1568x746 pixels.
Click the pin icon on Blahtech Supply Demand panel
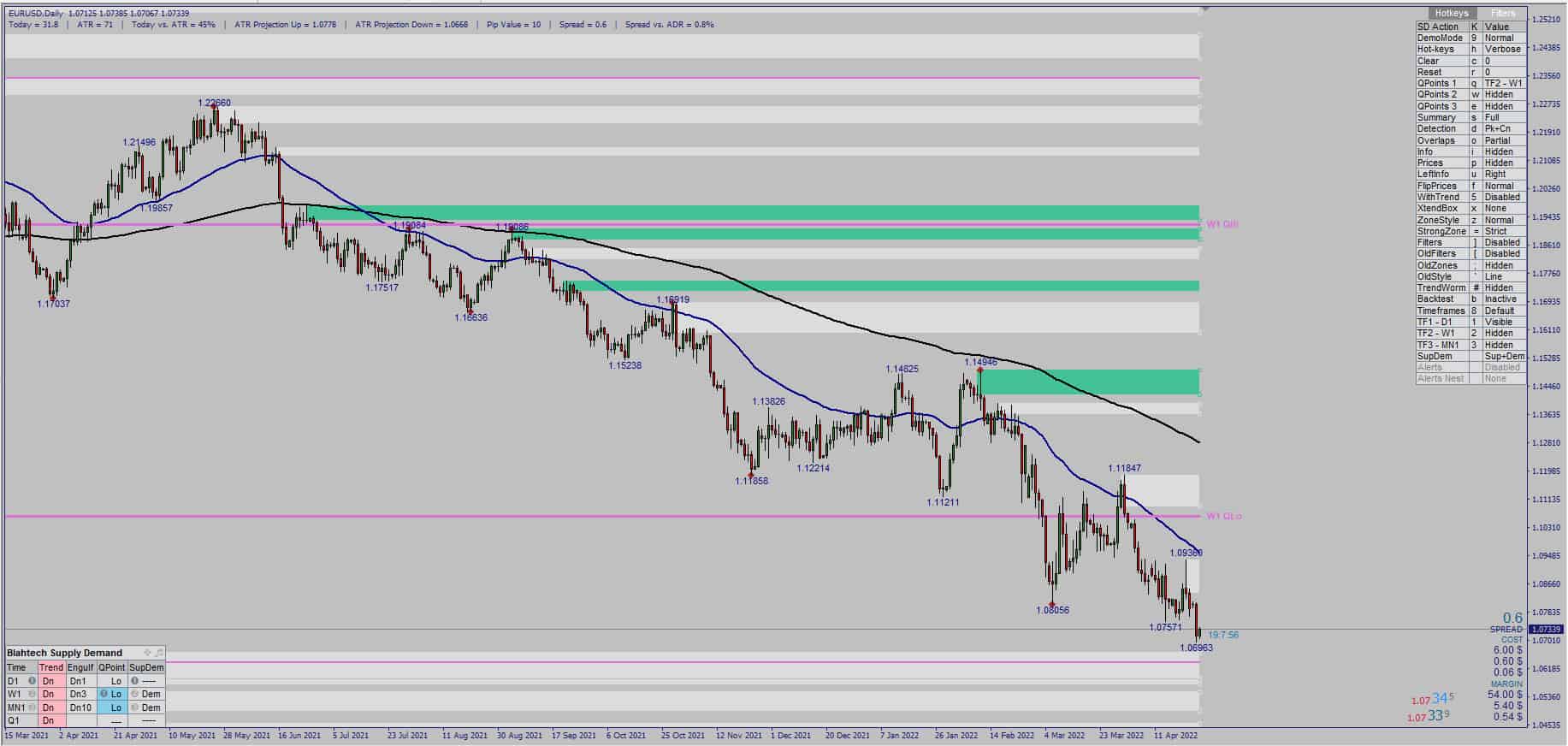pos(158,653)
